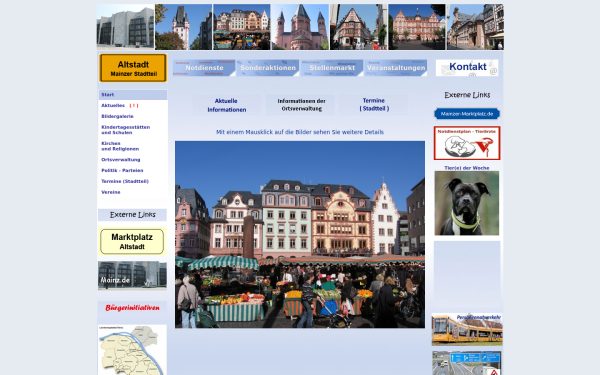Open the Personennahverkehr tram banner

467,329
